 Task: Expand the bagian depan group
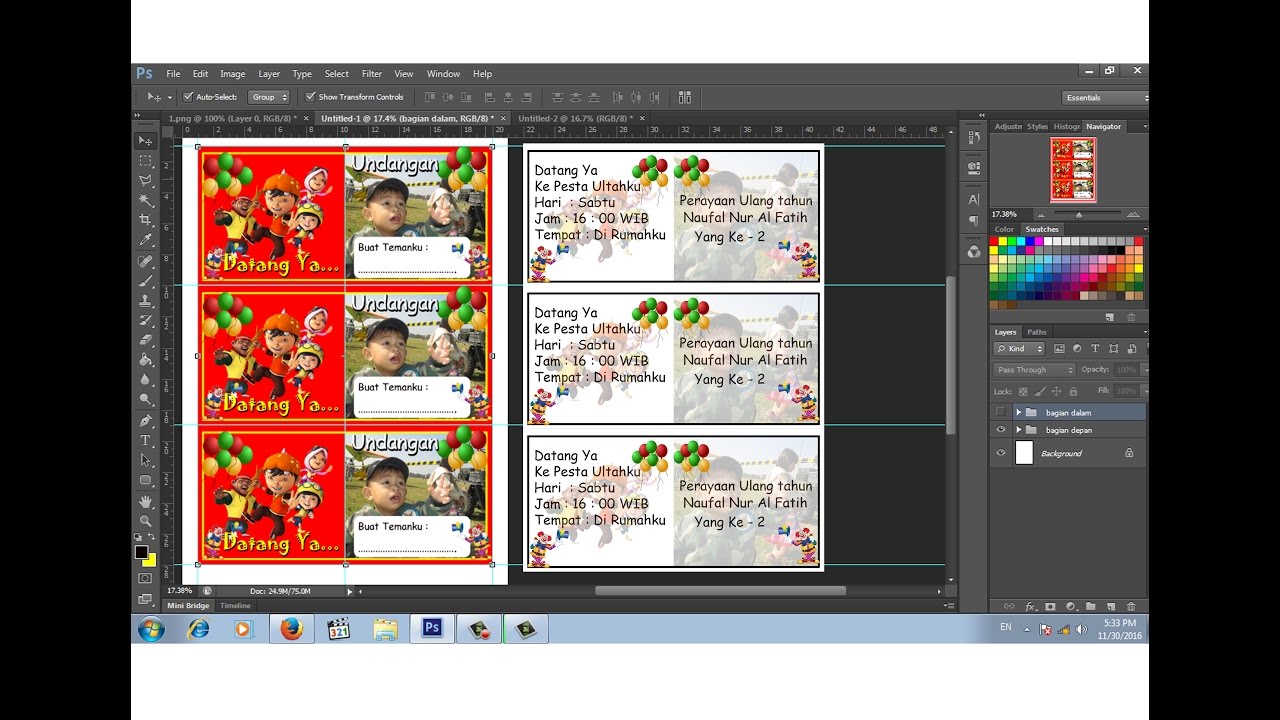1019,430
